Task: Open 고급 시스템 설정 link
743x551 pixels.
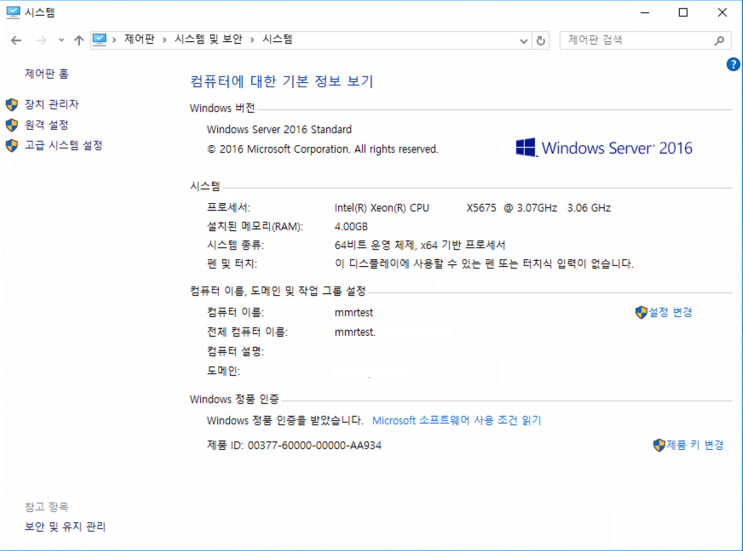Action: pos(63,145)
